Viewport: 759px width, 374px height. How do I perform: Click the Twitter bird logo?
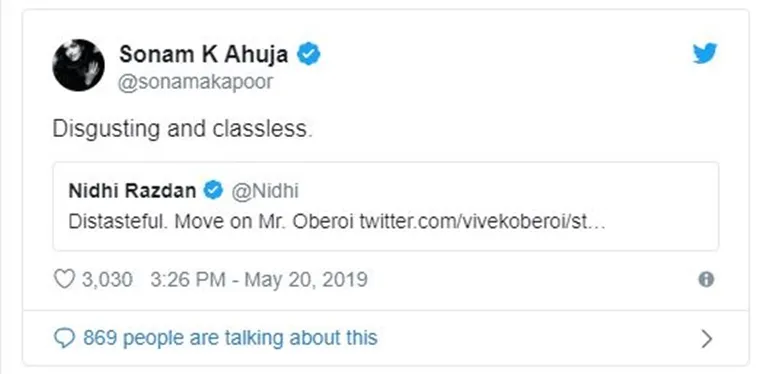click(x=705, y=53)
